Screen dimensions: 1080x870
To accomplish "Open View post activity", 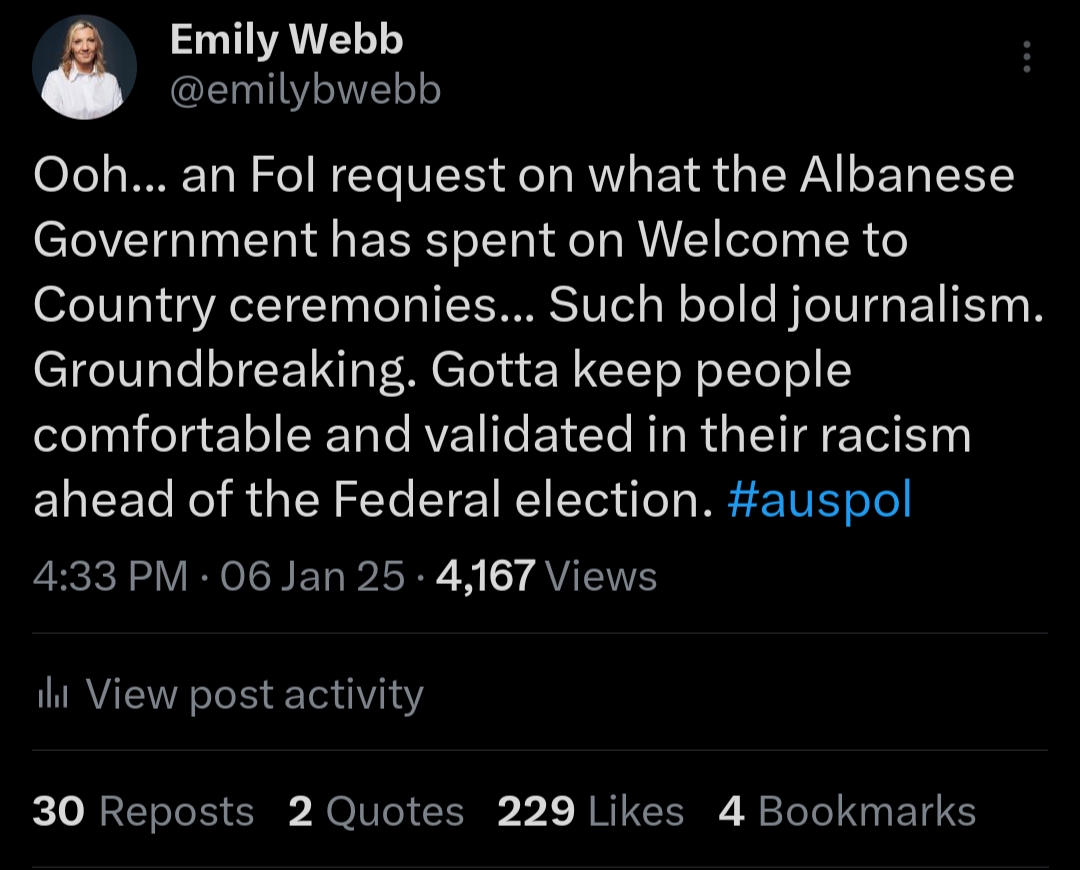I will [x=254, y=694].
